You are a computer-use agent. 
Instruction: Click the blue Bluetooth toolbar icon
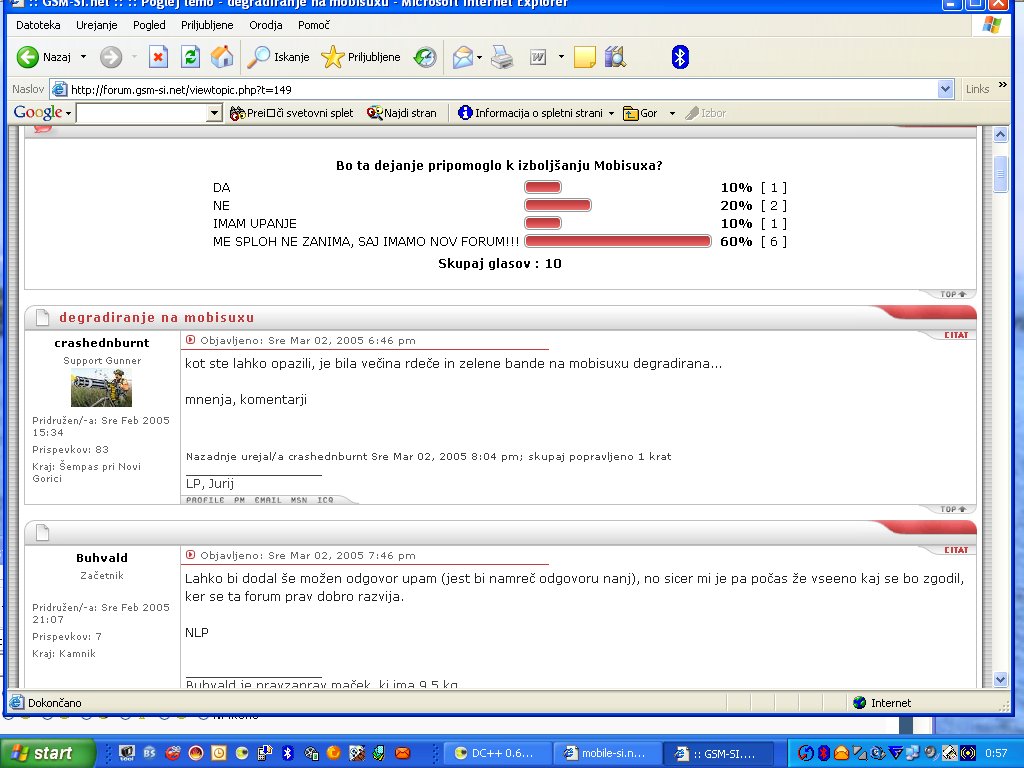coord(680,57)
